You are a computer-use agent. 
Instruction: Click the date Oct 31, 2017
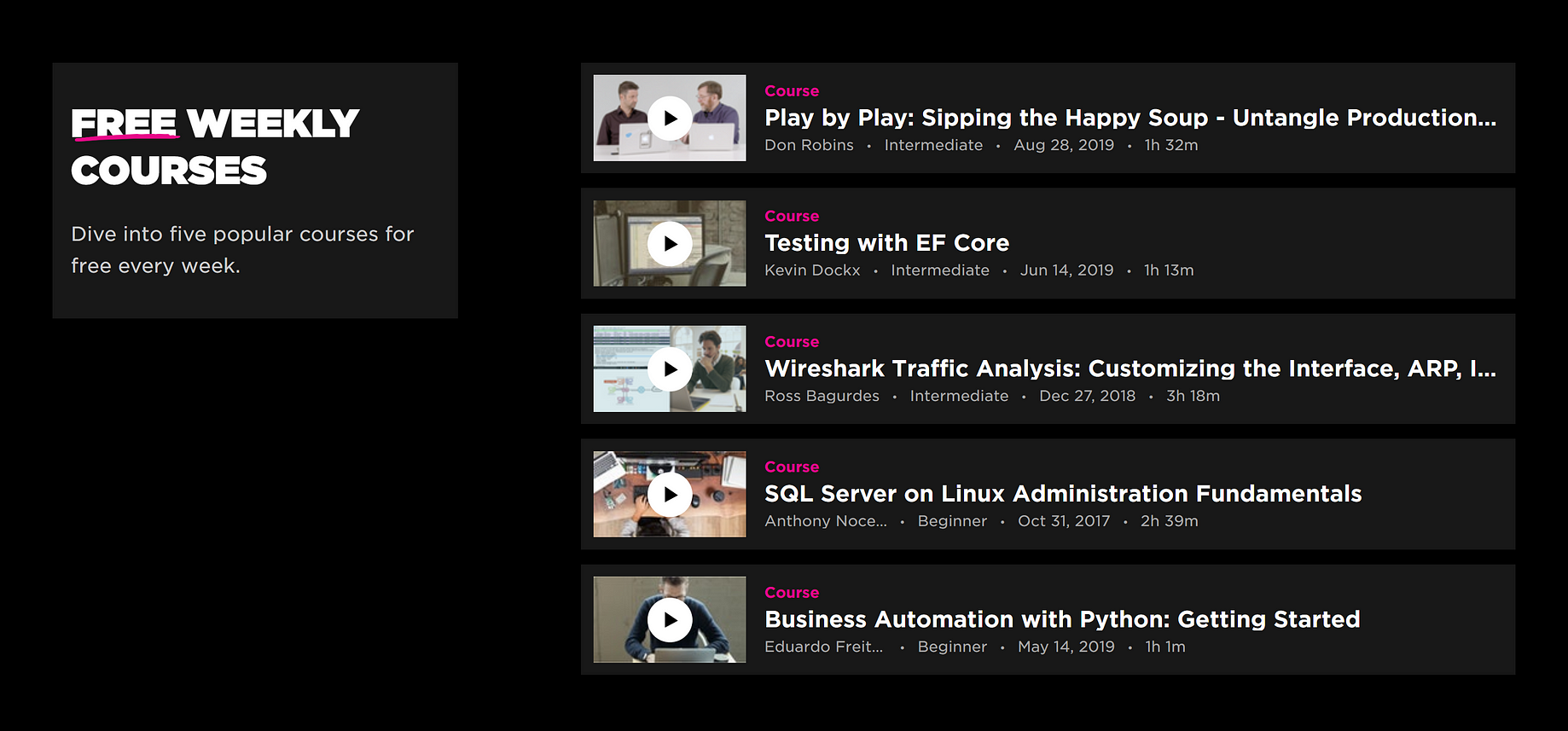point(1064,521)
